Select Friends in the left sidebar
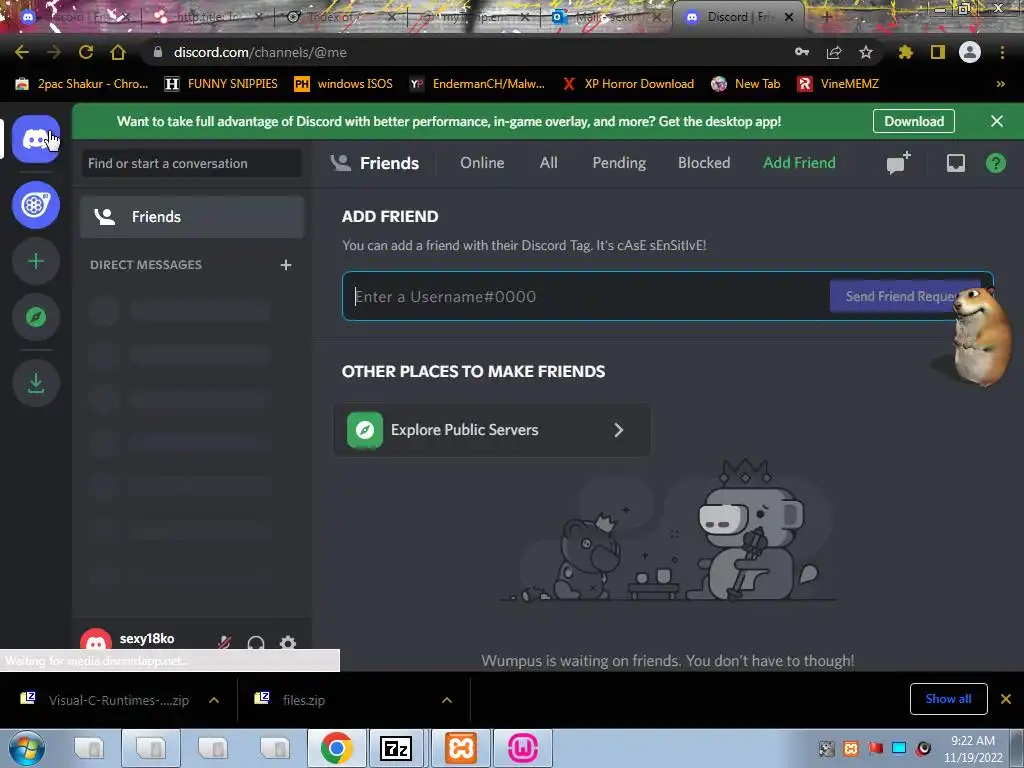 pyautogui.click(x=192, y=217)
